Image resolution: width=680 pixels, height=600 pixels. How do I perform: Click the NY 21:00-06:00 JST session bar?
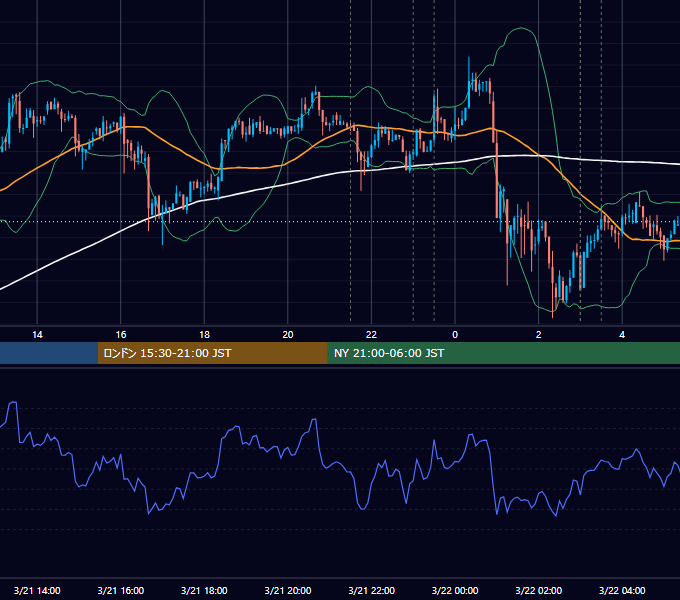[503, 353]
